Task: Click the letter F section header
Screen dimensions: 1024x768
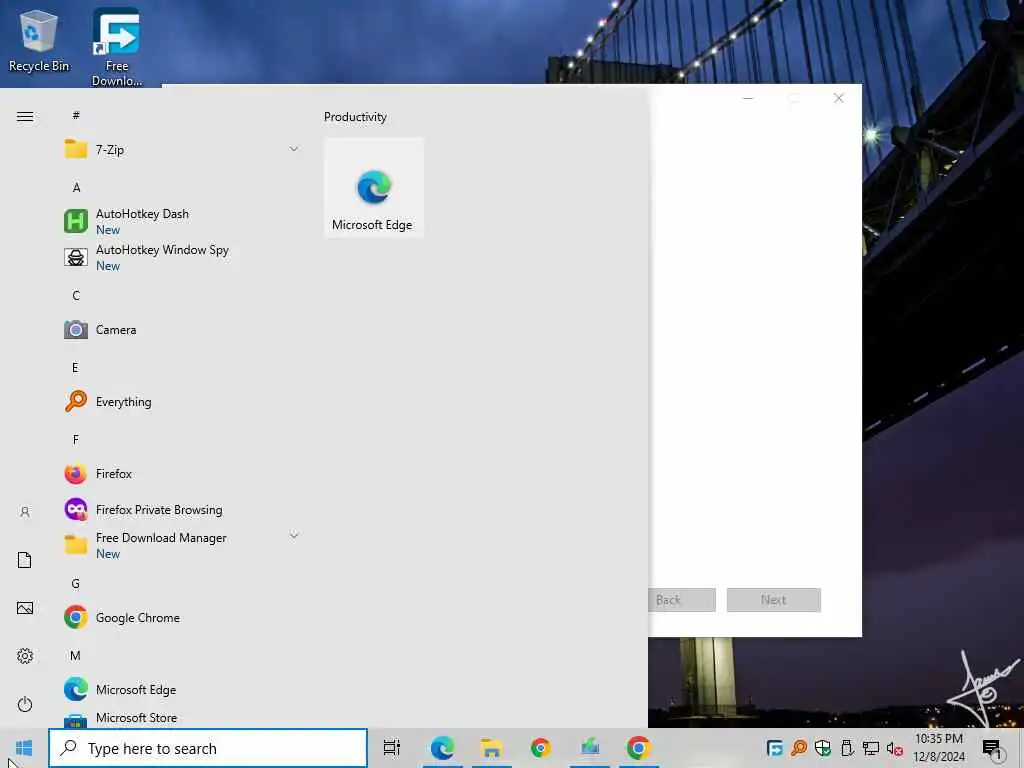Action: point(76,440)
